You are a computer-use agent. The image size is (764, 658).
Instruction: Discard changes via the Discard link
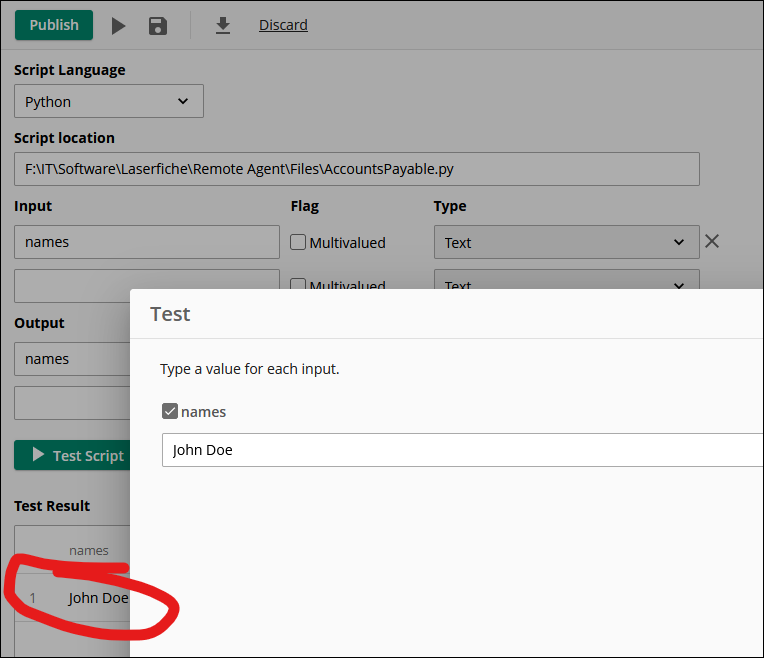point(283,25)
